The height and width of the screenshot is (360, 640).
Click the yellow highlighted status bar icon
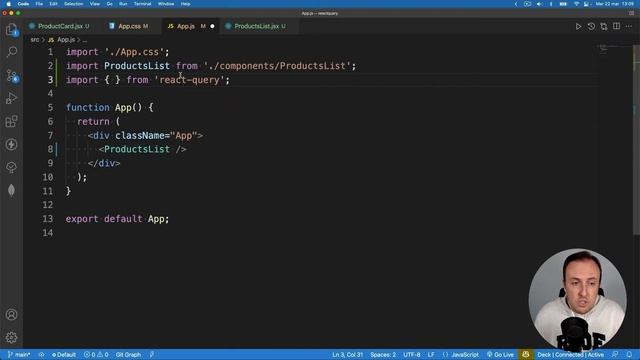point(526,355)
